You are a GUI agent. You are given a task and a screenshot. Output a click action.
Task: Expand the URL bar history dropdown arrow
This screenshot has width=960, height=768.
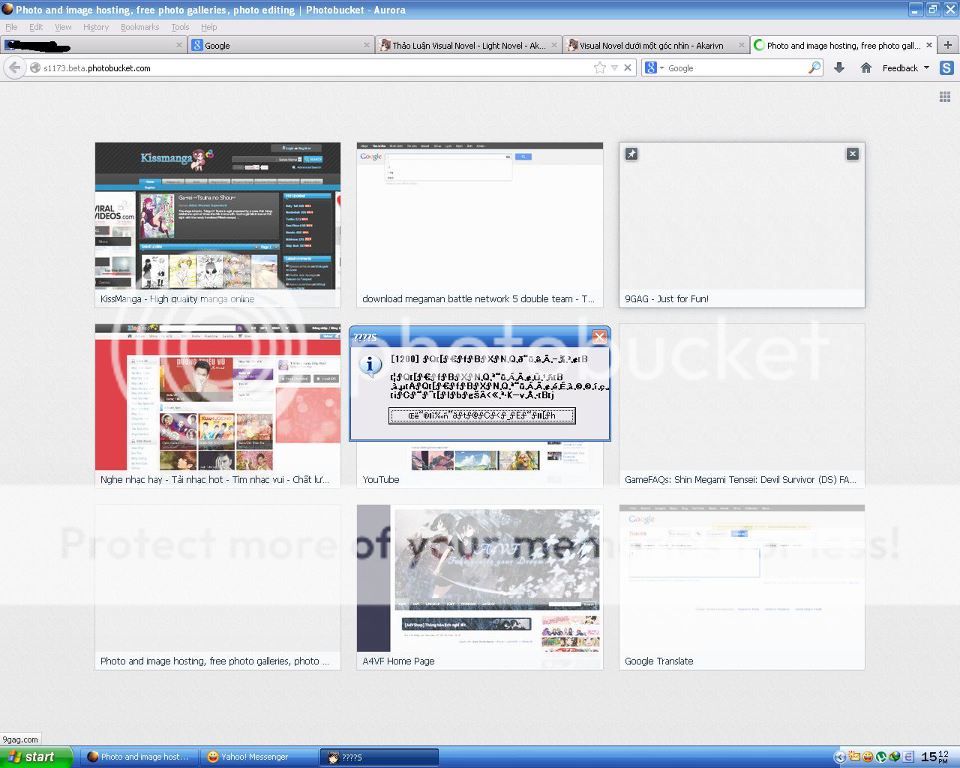pos(615,68)
